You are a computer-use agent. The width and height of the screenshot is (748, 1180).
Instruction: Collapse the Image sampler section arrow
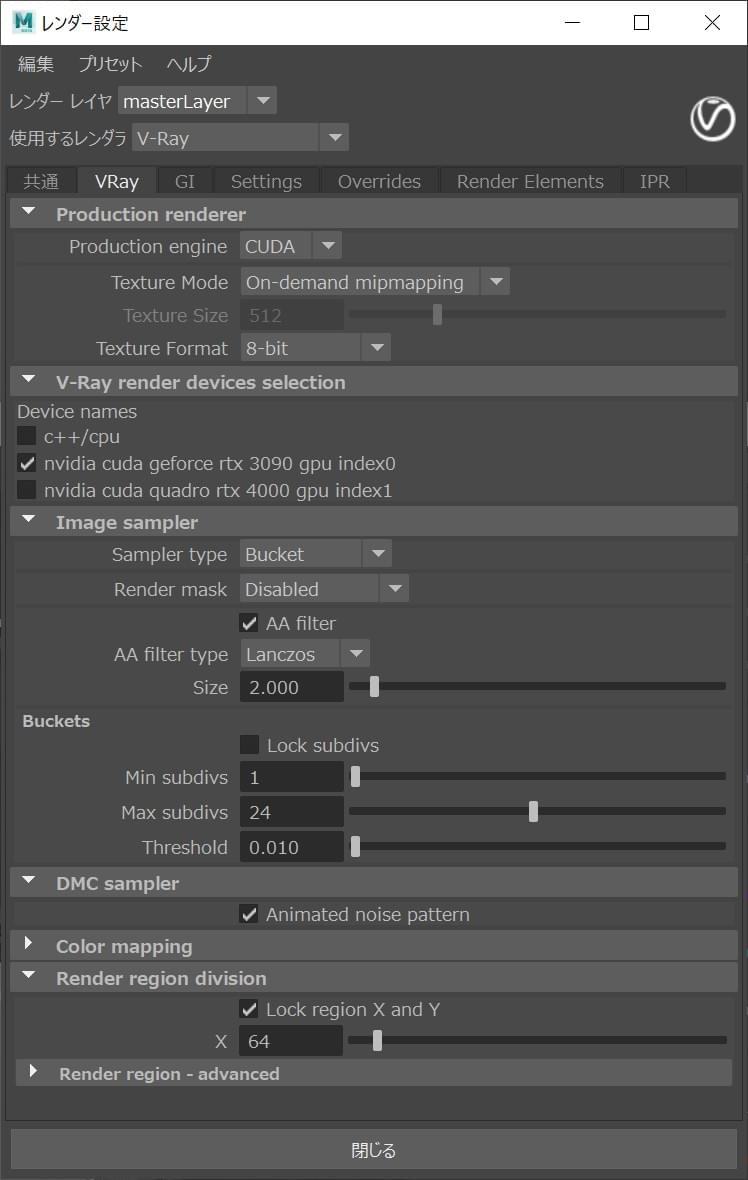tap(29, 520)
